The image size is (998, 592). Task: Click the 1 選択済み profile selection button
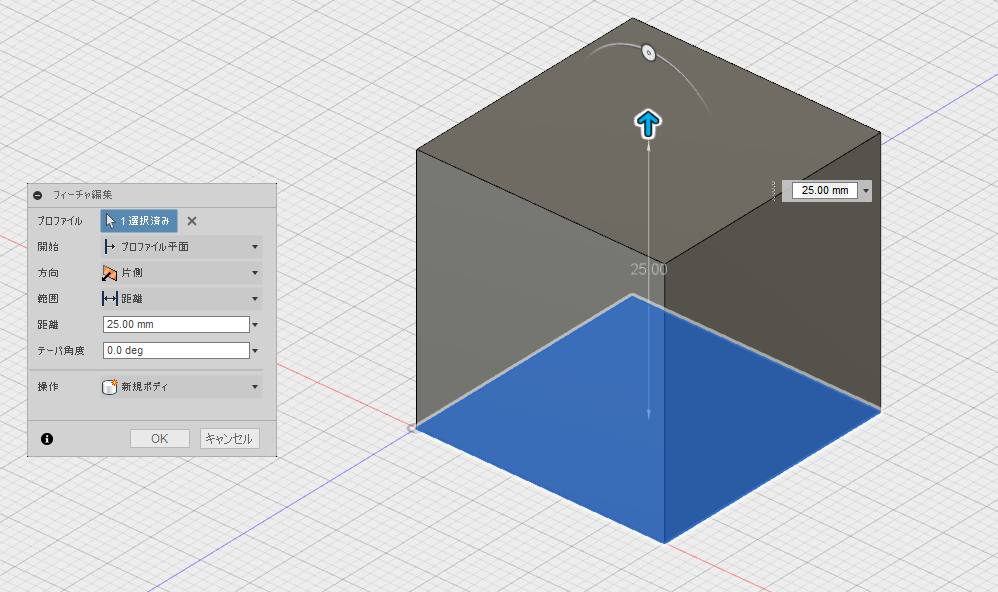(x=139, y=221)
